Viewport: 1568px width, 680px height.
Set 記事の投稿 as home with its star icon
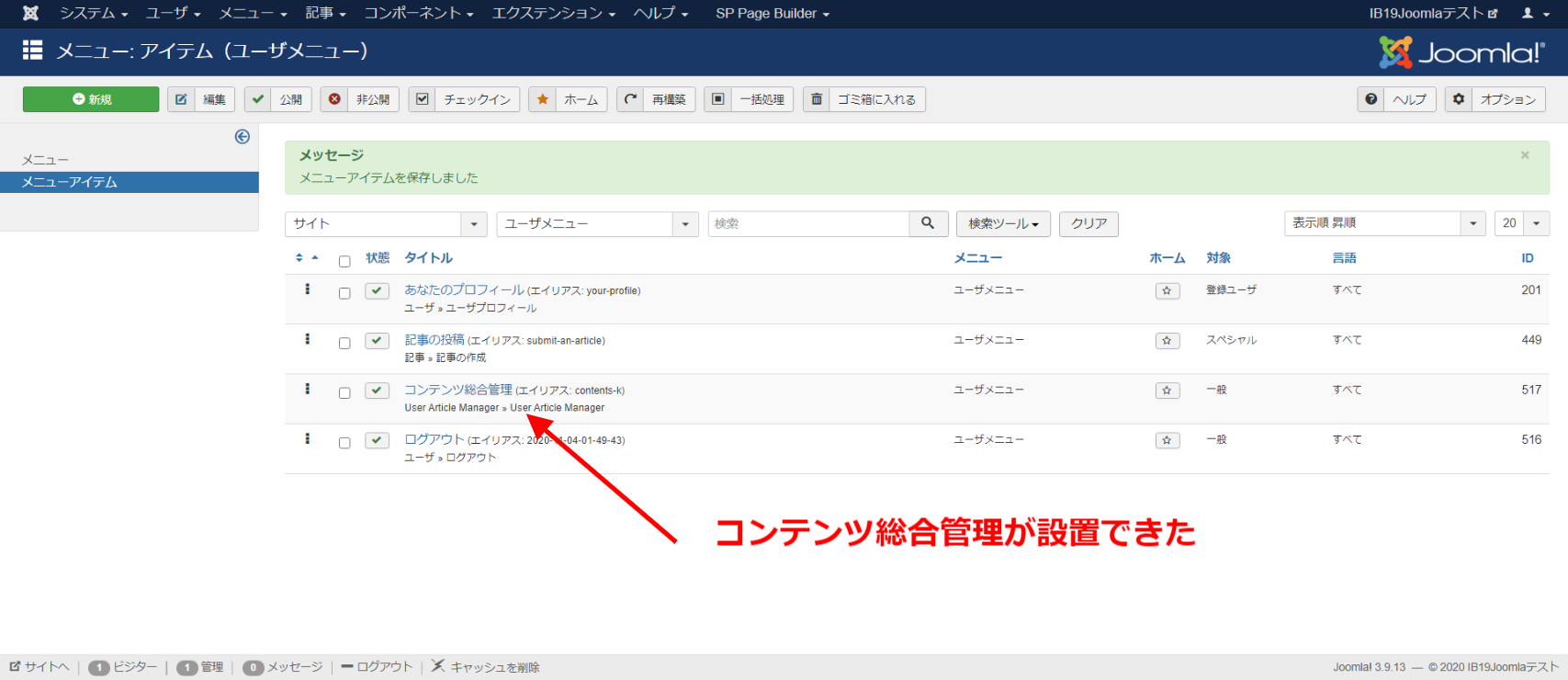coord(1167,341)
